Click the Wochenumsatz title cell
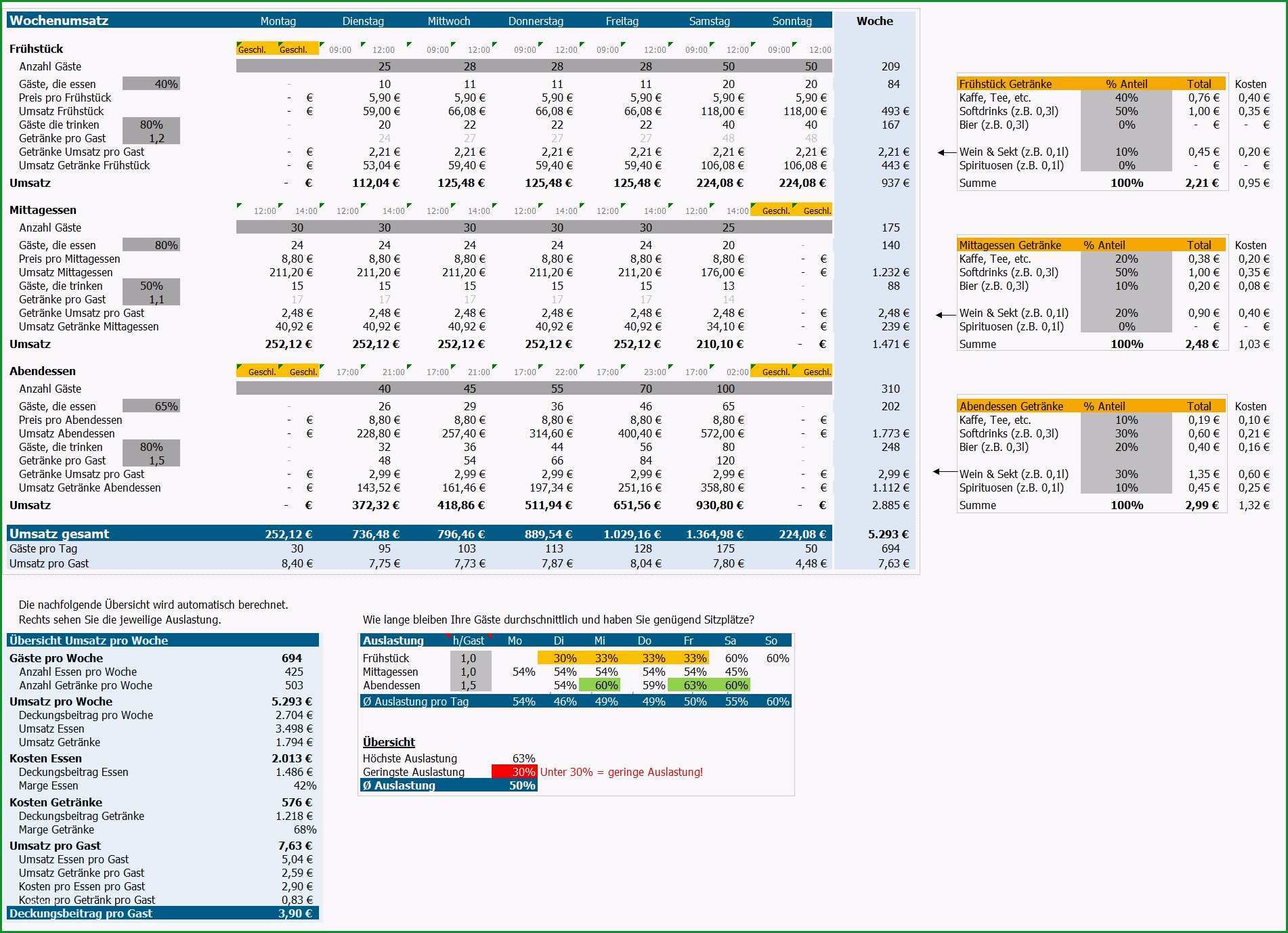Image resolution: width=1288 pixels, height=933 pixels. [59, 20]
